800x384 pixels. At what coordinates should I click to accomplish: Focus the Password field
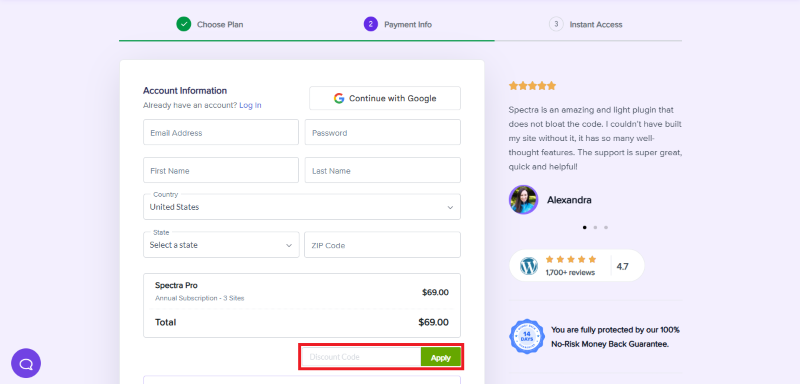pyautogui.click(x=383, y=133)
